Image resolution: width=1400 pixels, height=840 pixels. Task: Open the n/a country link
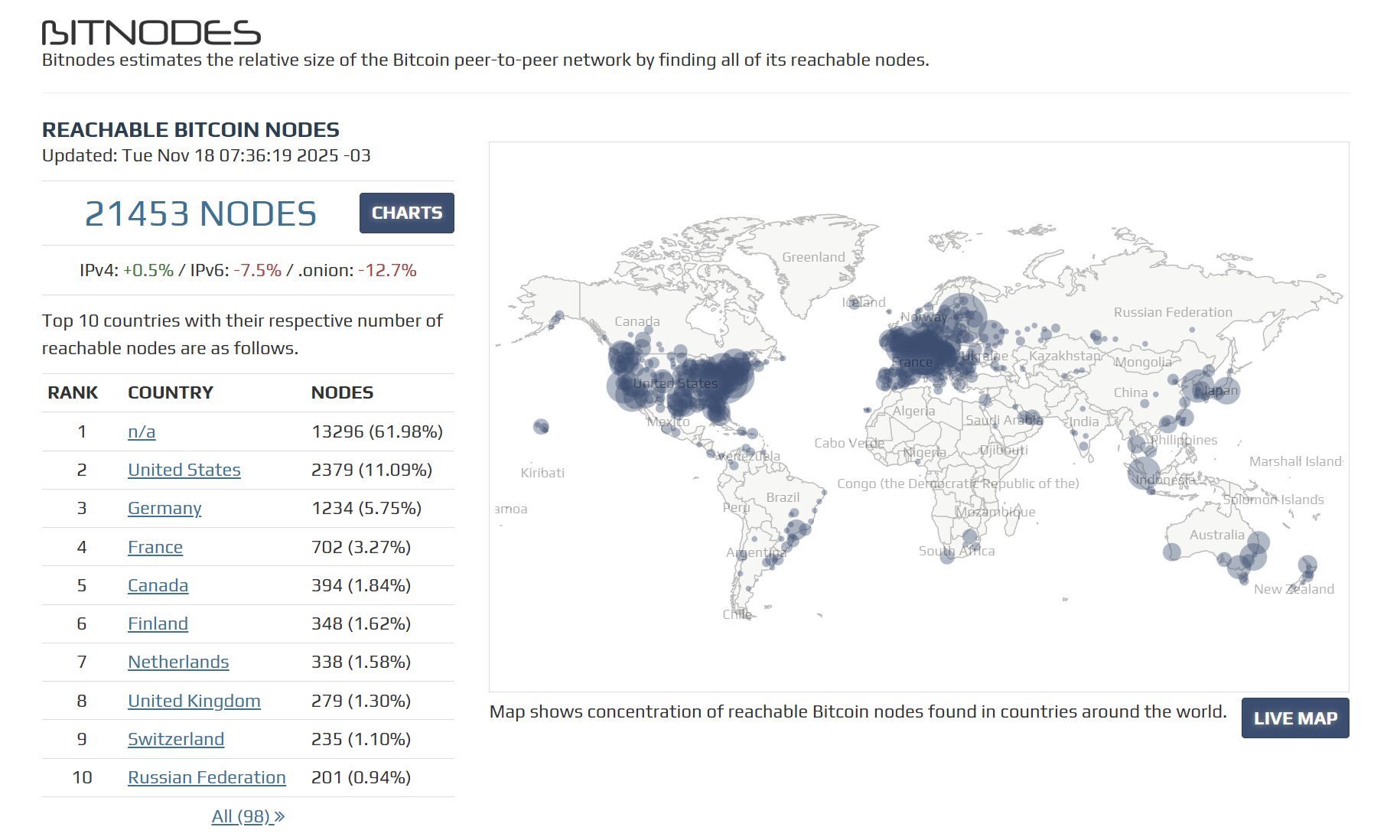142,431
